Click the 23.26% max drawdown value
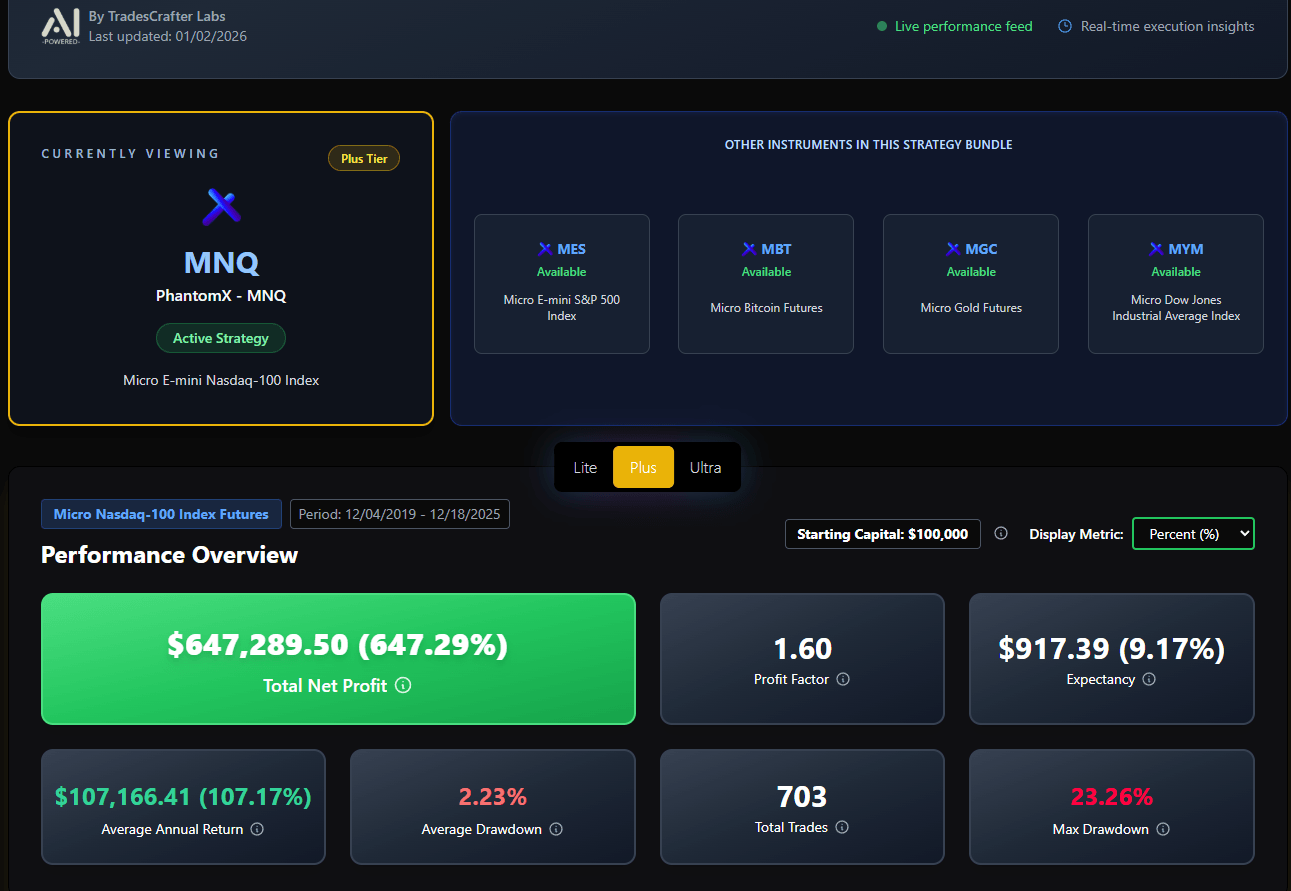1291x891 pixels. [1112, 797]
